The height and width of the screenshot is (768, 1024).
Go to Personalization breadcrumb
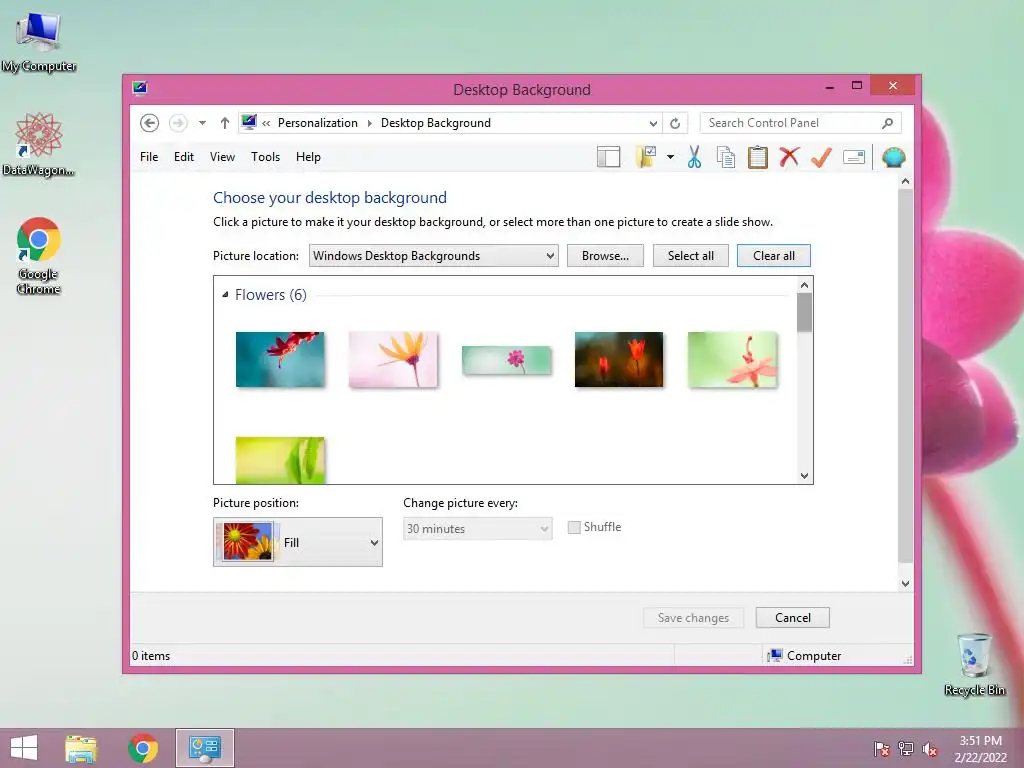(318, 123)
